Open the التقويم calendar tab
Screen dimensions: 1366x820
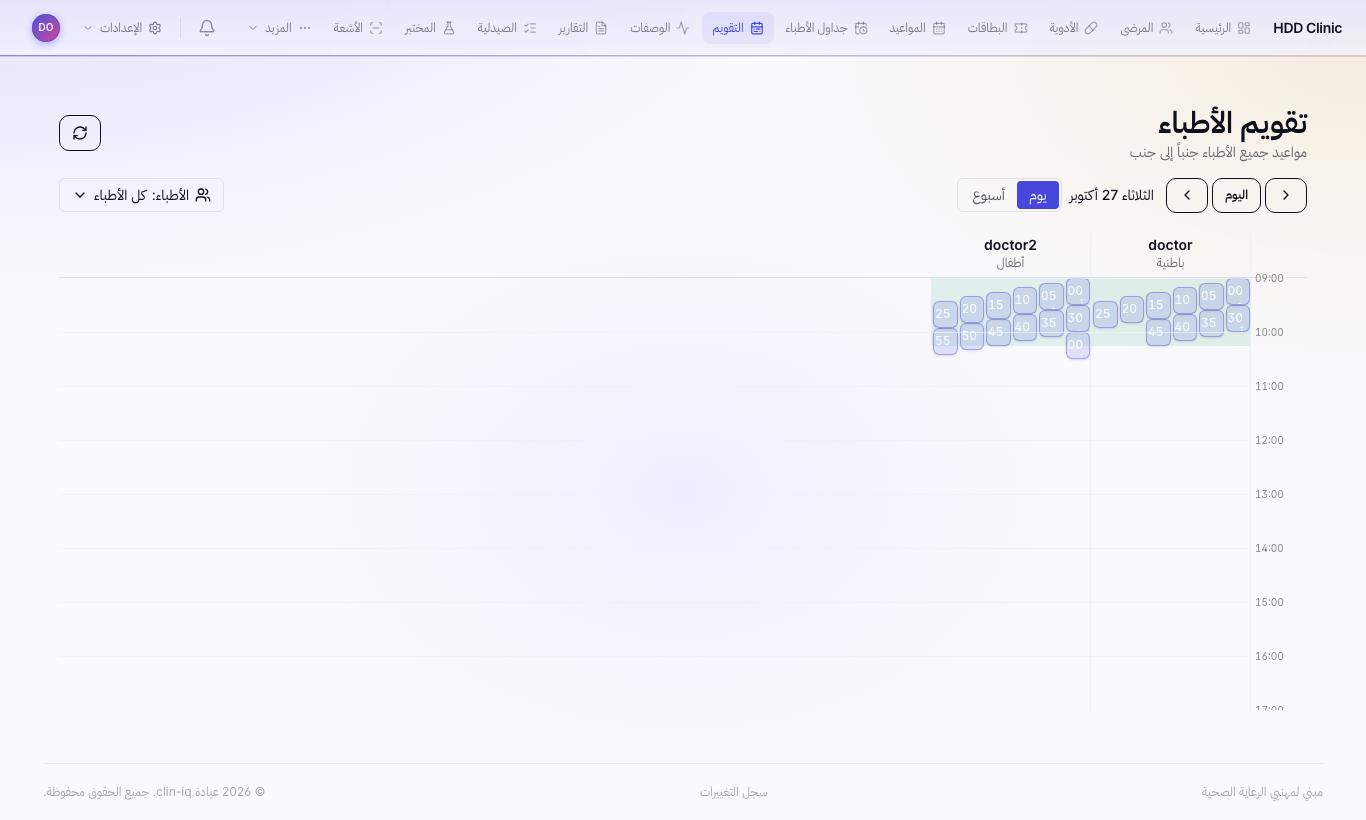[738, 28]
